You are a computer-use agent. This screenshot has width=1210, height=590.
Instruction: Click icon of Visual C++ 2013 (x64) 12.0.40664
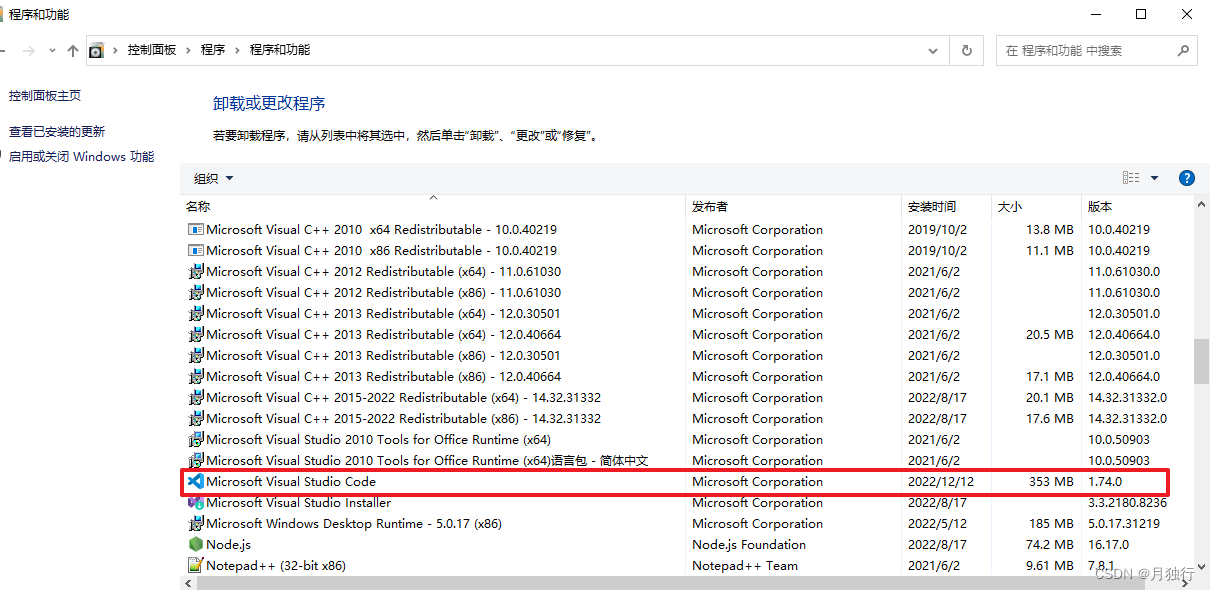point(195,334)
